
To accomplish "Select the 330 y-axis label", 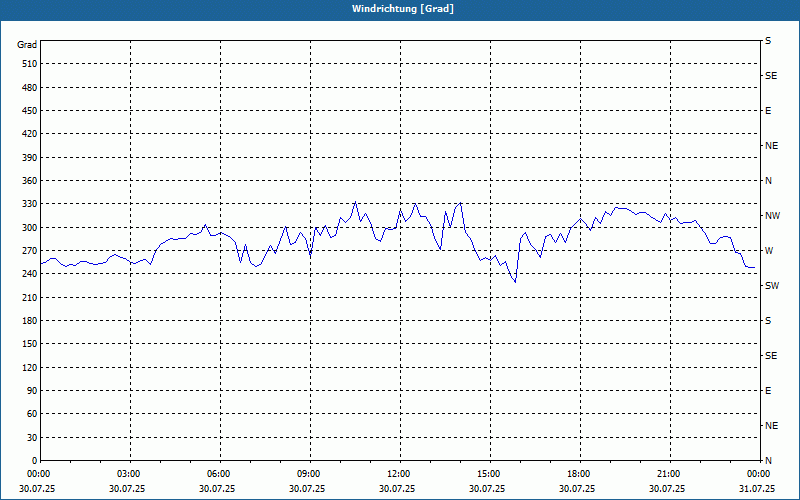I will coord(30,204).
